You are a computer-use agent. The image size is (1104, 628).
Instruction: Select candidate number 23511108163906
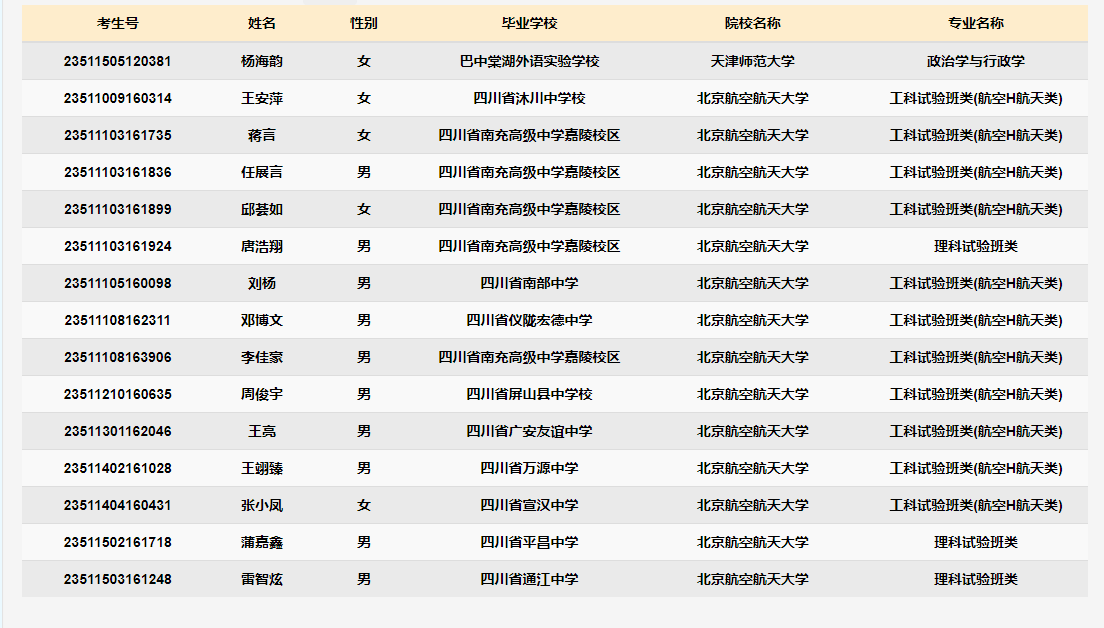pos(118,358)
